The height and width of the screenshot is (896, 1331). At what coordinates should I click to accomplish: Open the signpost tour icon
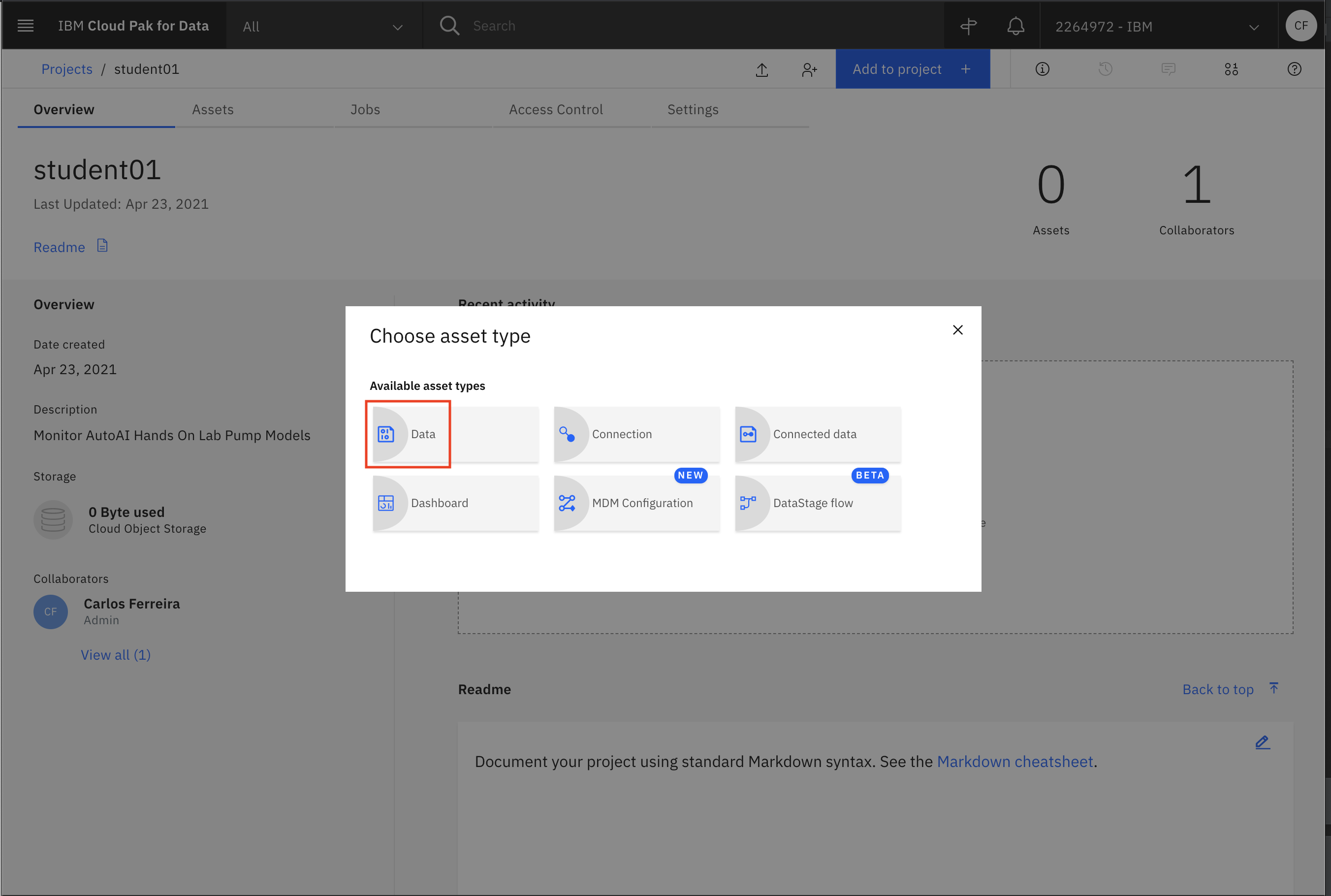(968, 26)
